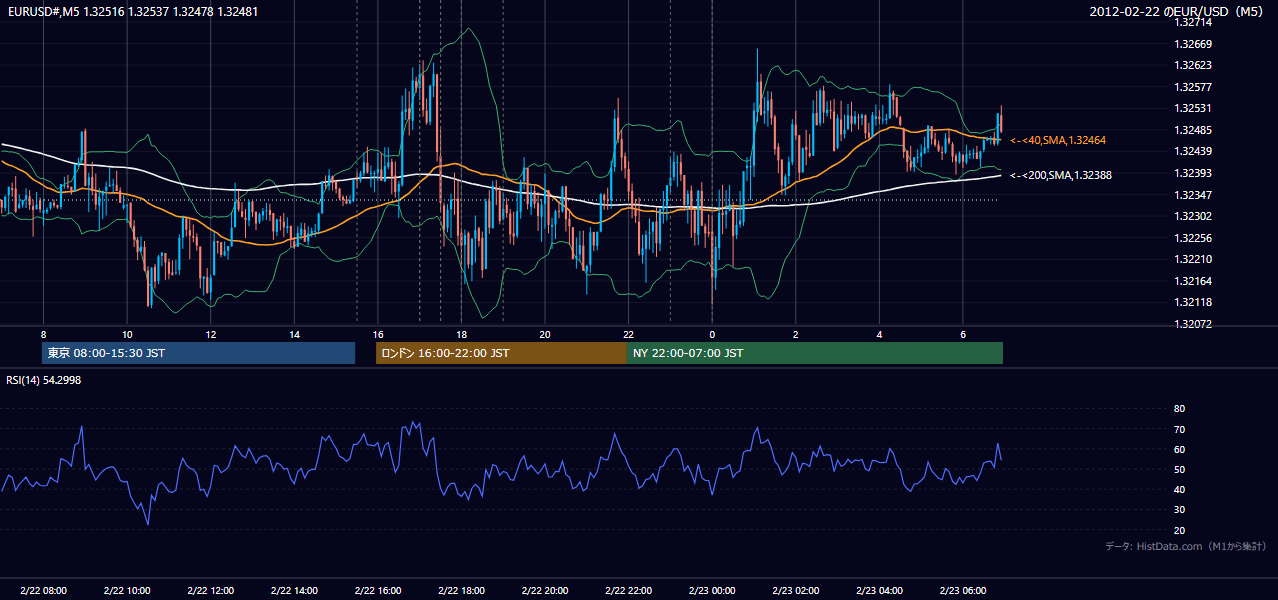Click price axis label 1.32439
The image size is (1278, 600).
[1192, 151]
